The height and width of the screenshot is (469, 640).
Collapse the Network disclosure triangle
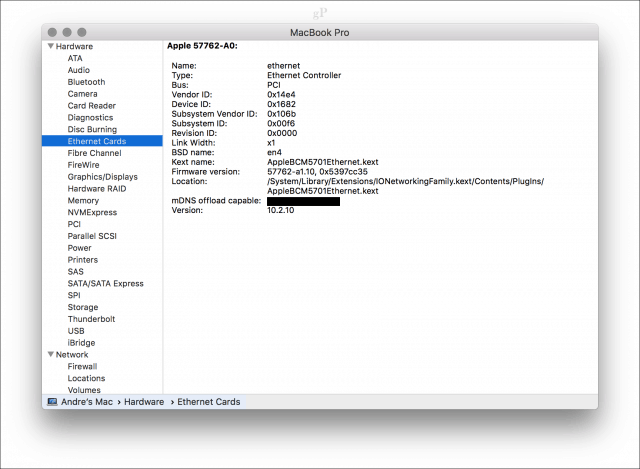51,354
